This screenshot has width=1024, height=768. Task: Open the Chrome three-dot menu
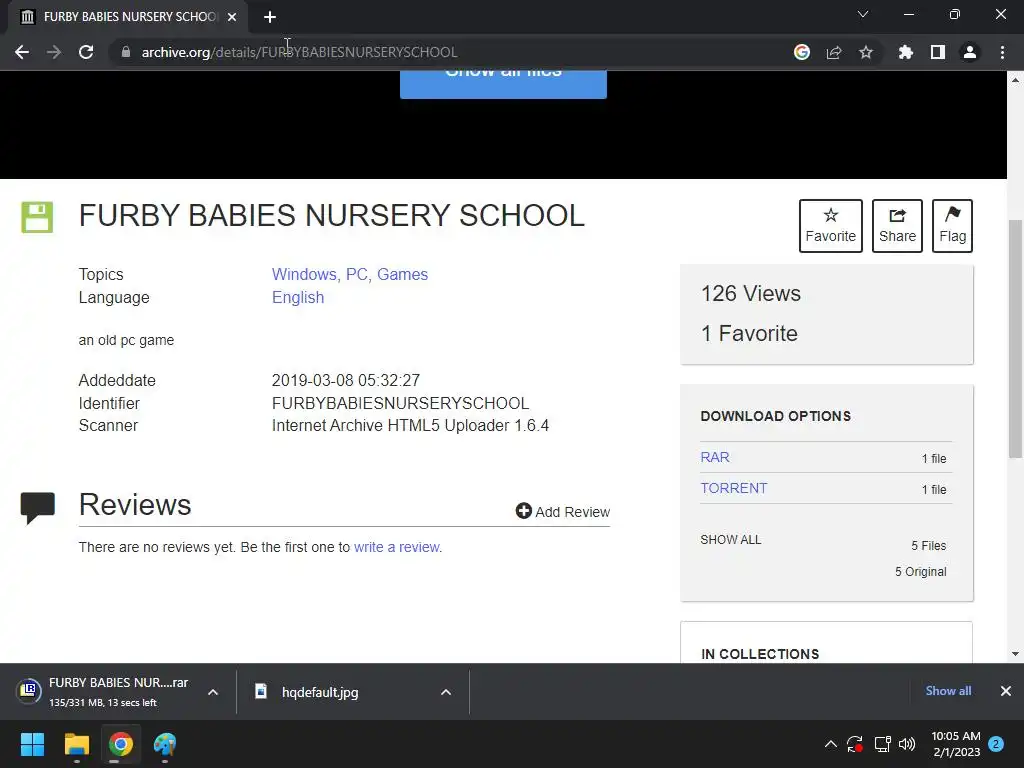click(1002, 52)
